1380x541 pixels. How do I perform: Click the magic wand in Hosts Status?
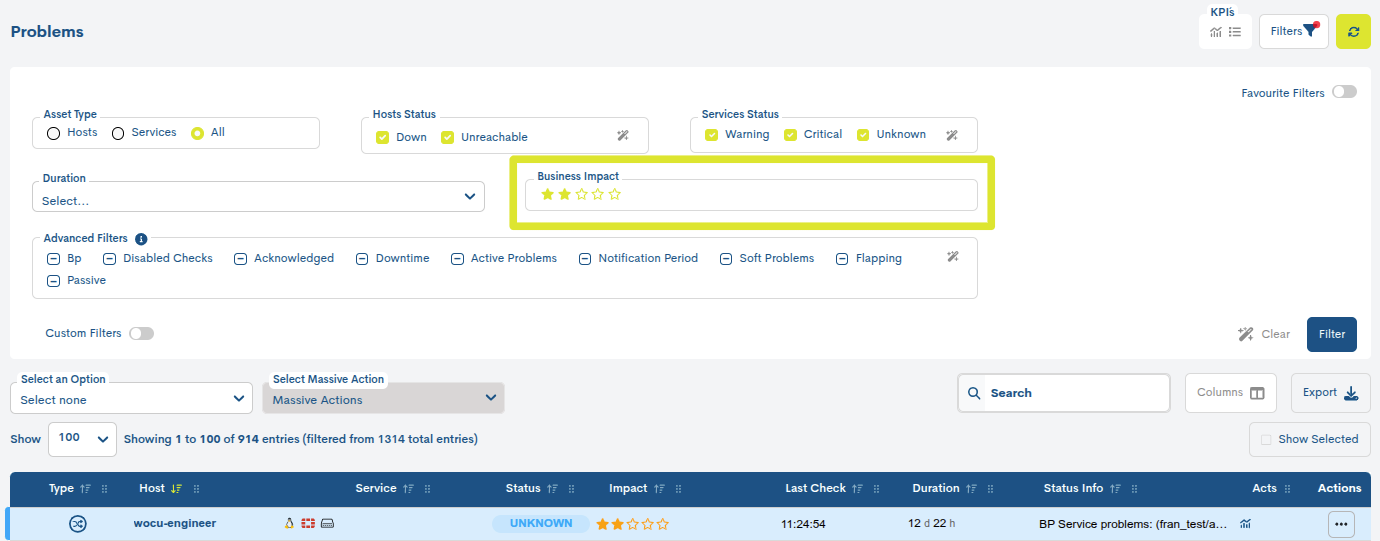(623, 136)
